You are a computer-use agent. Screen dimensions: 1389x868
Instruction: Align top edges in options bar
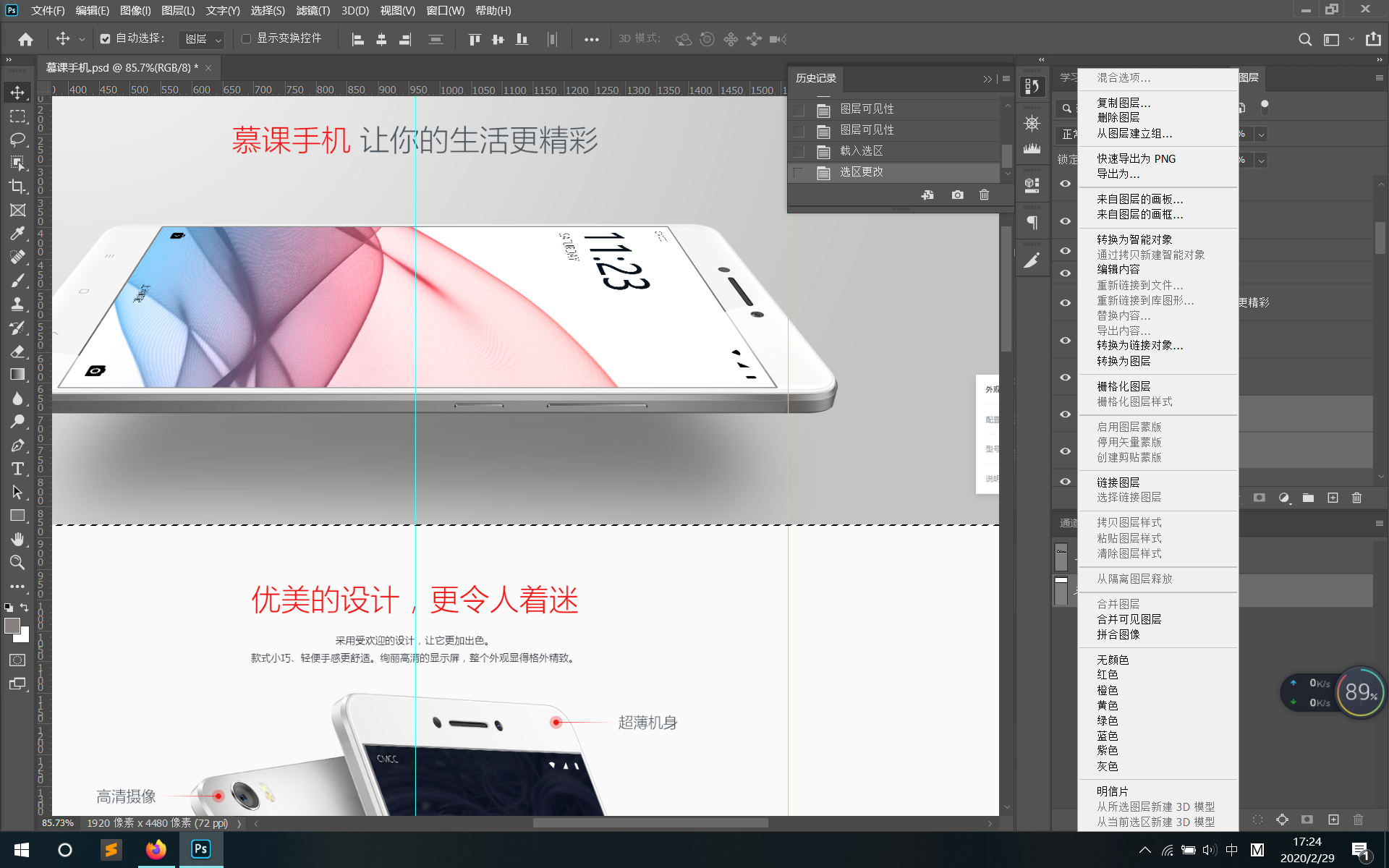coord(475,39)
